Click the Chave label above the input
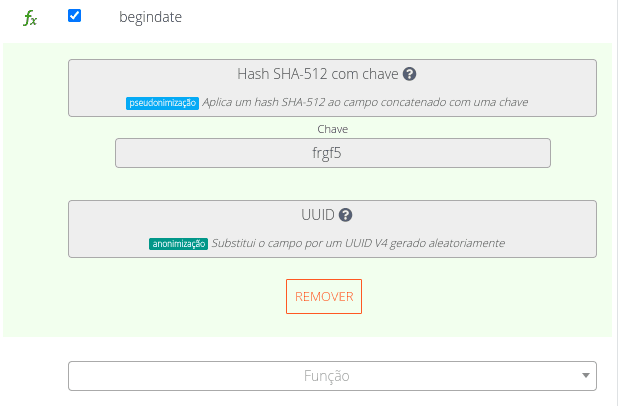The image size is (618, 406). [x=332, y=129]
